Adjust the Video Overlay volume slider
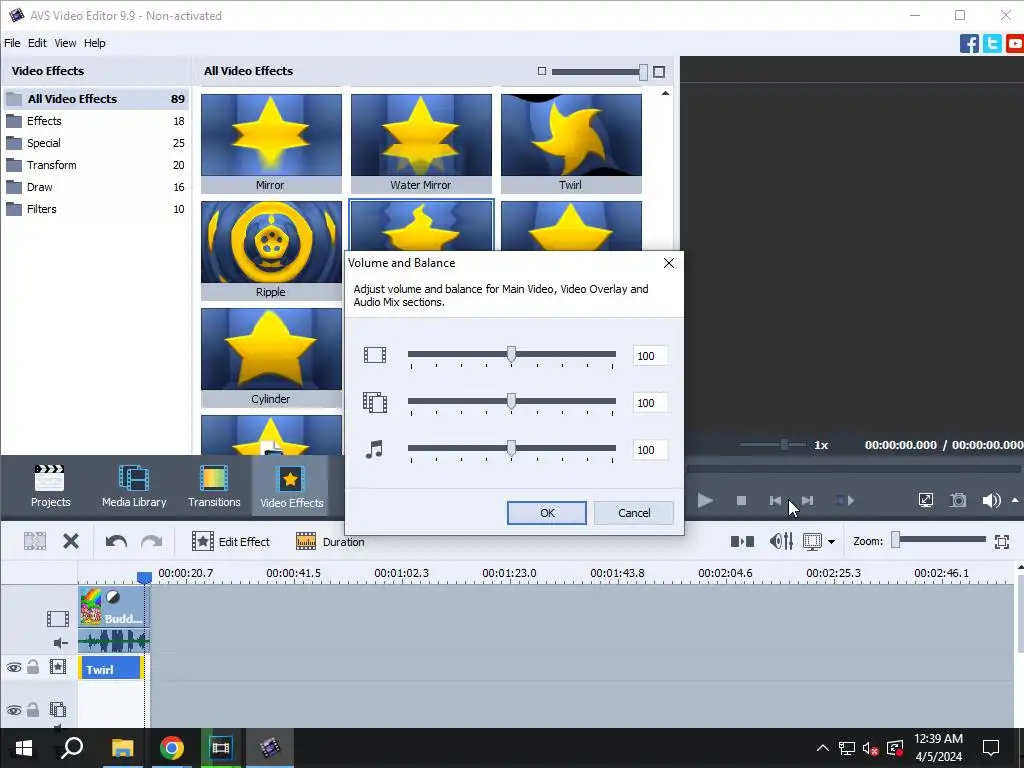 pos(511,401)
